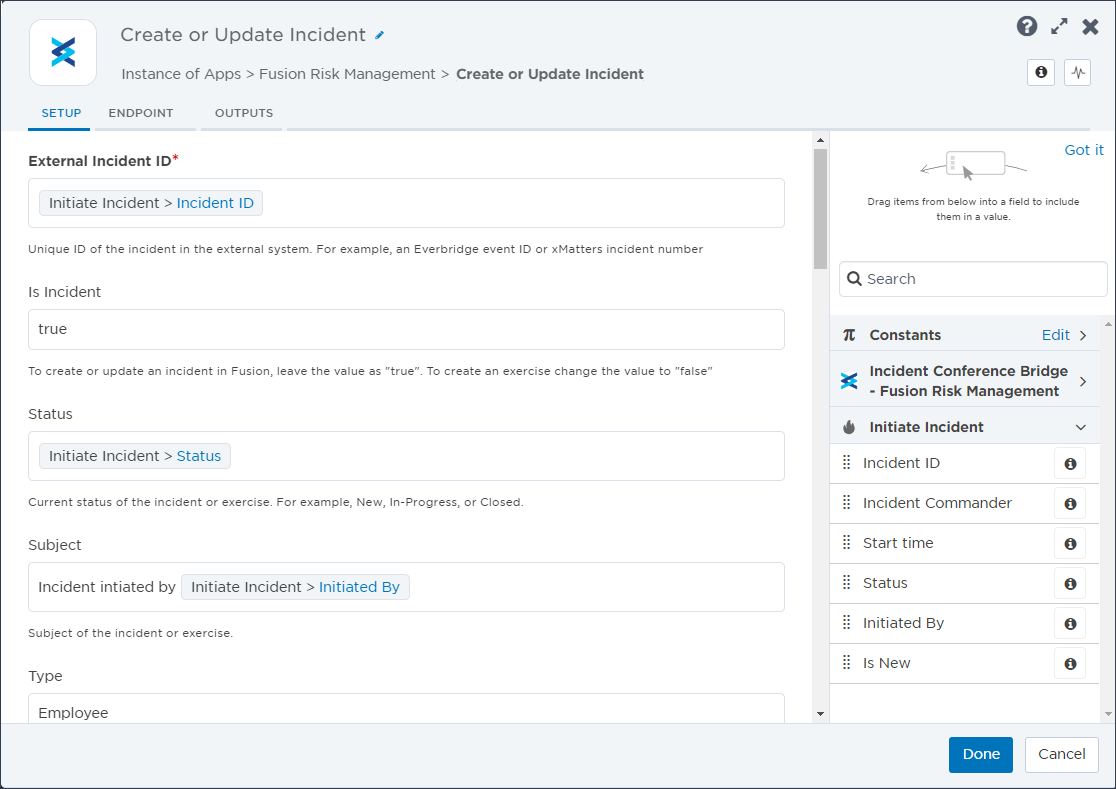Expand dialog to full screen

point(1059,26)
